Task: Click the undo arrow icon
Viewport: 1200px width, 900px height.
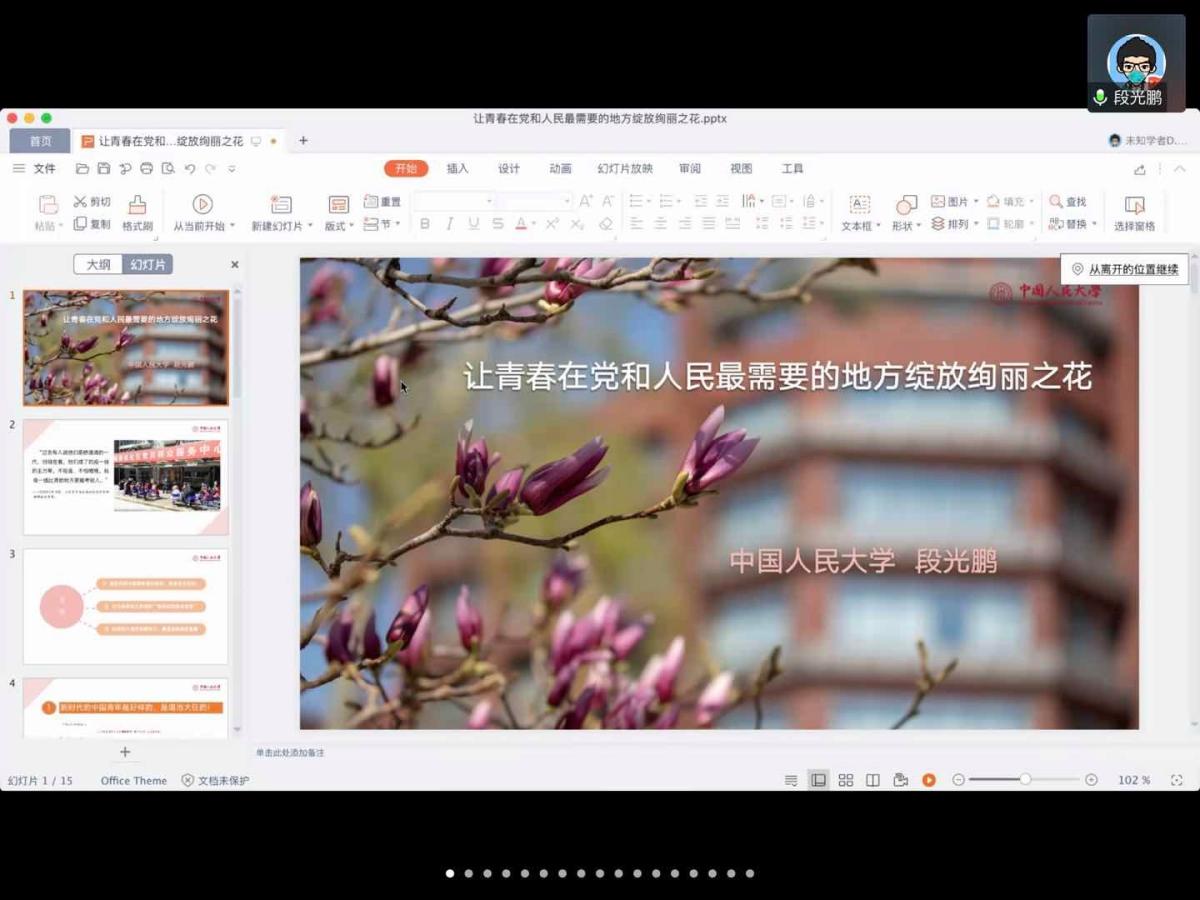Action: pos(190,169)
